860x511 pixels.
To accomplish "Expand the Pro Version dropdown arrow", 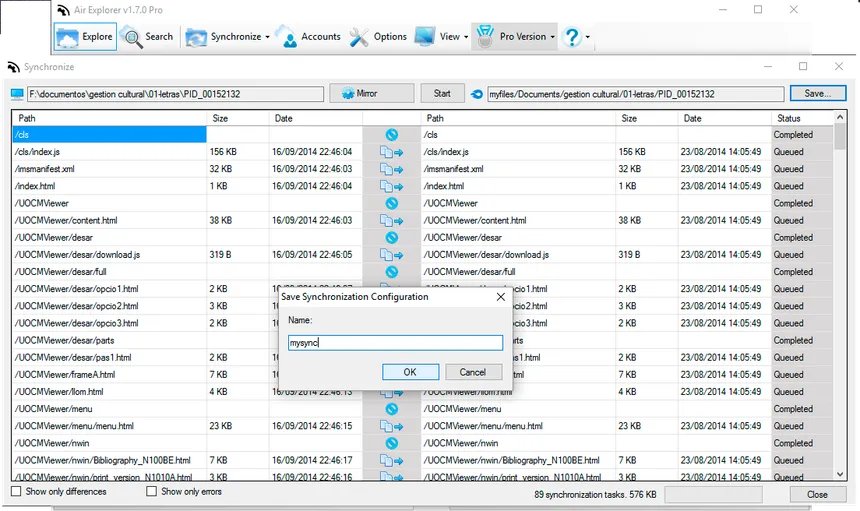I will pyautogui.click(x=552, y=37).
